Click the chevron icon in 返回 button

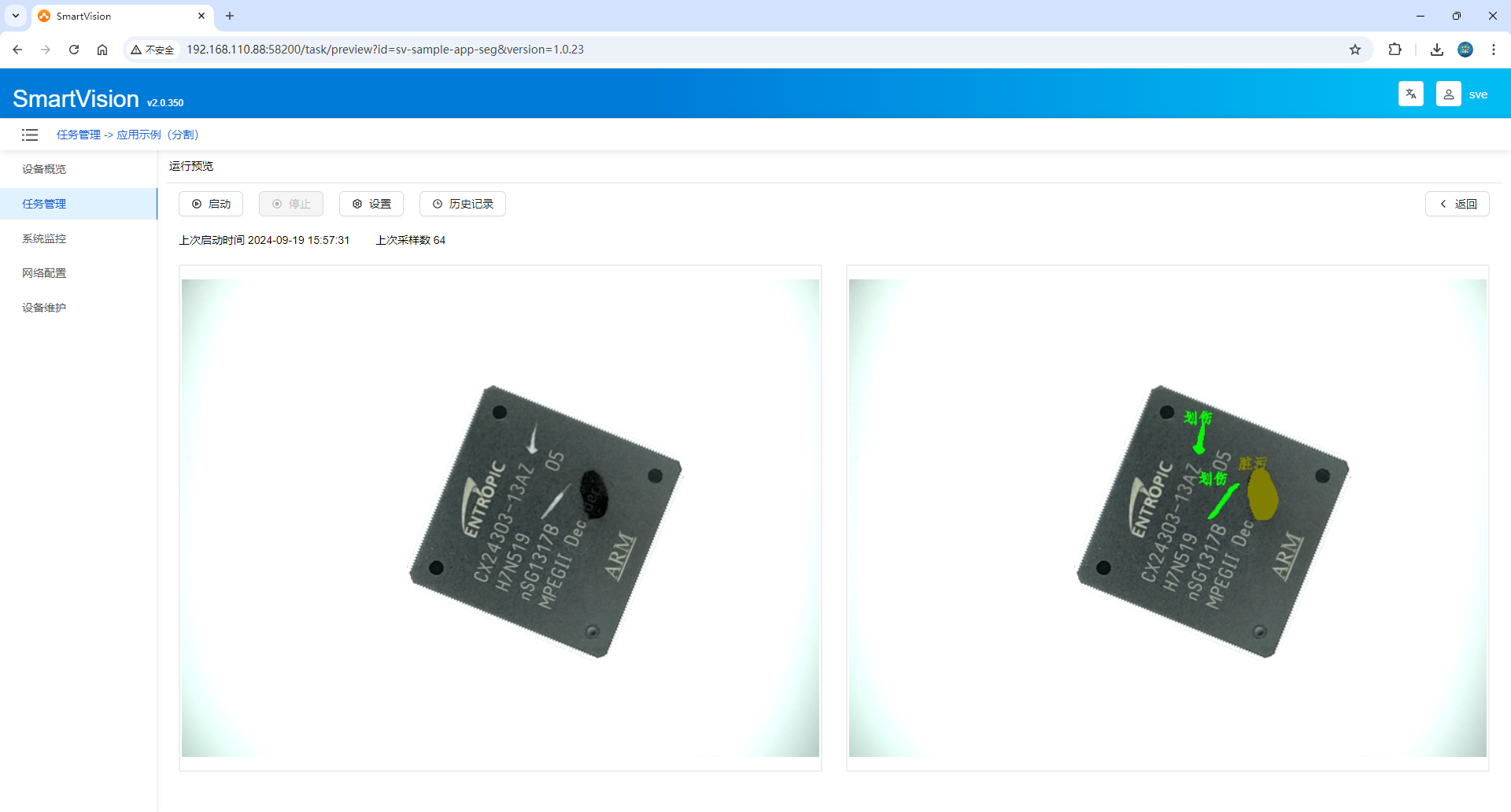pos(1443,204)
